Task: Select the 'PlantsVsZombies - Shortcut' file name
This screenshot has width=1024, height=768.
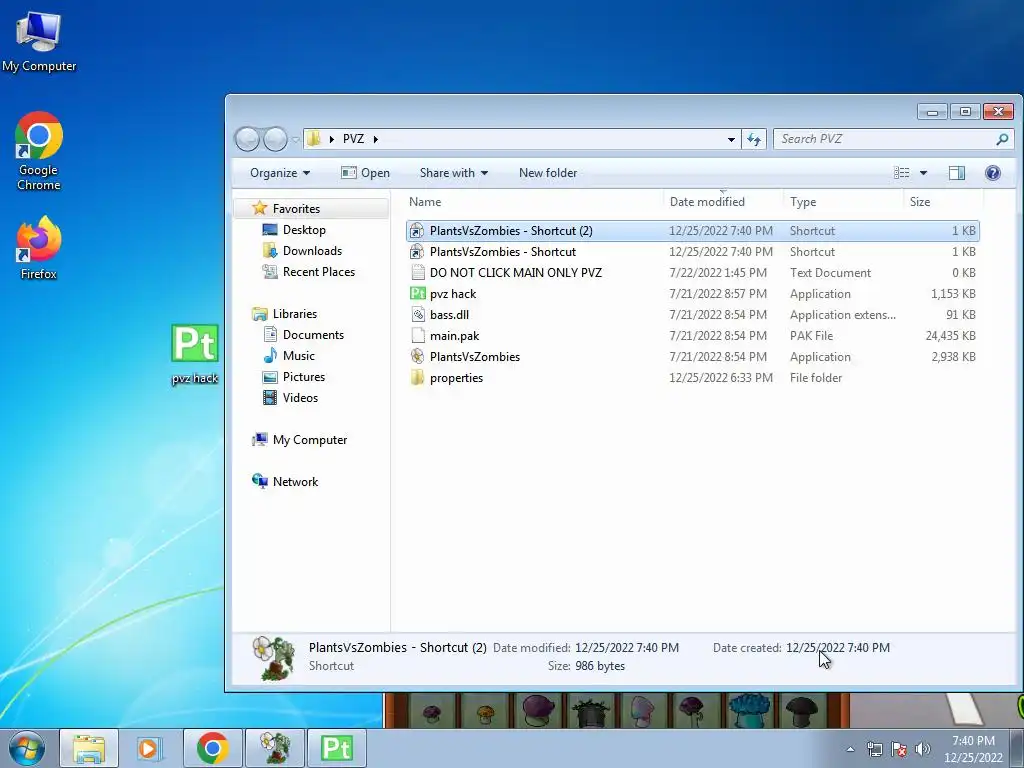Action: (x=503, y=251)
